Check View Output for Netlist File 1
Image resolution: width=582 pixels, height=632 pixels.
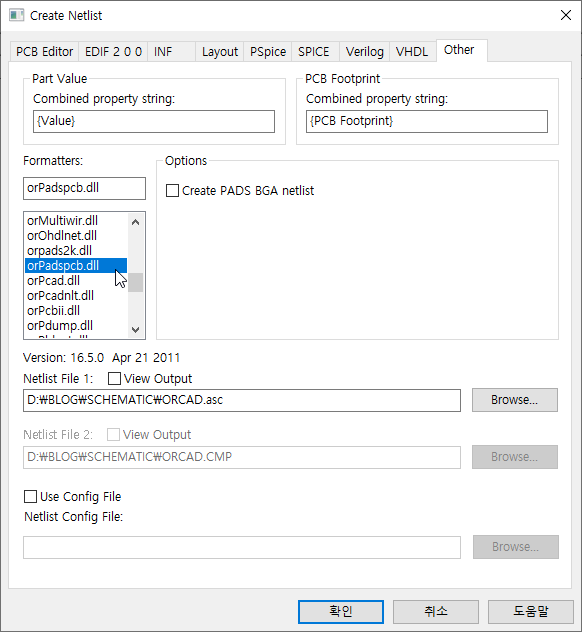click(x=114, y=378)
